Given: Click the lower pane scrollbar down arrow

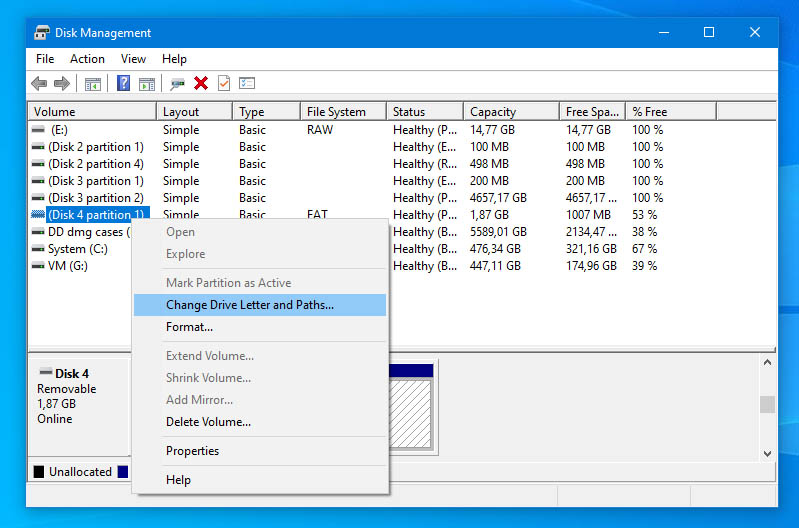Looking at the screenshot, I should click(767, 453).
